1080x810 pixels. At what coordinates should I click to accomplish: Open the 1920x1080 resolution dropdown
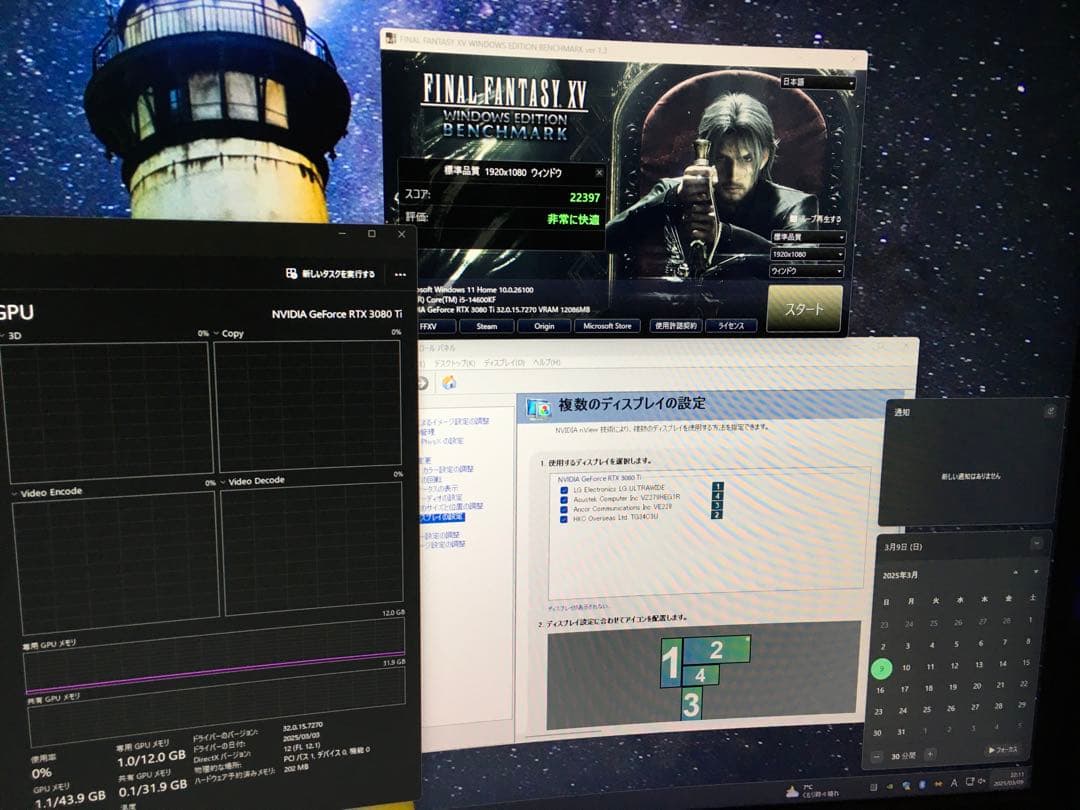click(x=808, y=254)
